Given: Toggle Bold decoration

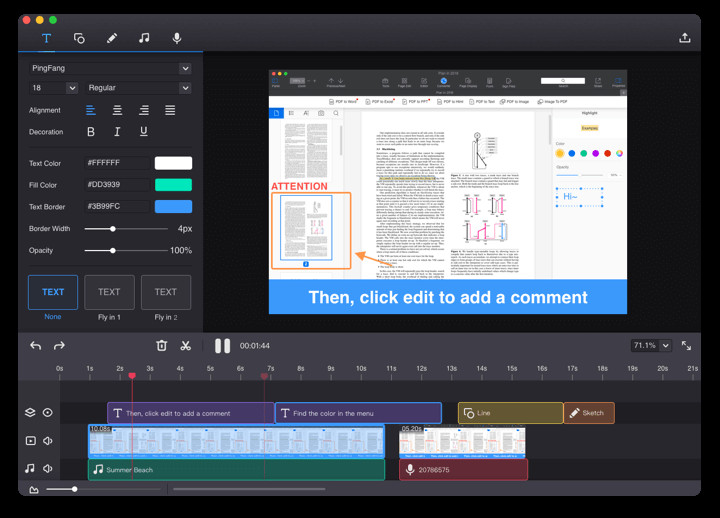Looking at the screenshot, I should (91, 132).
